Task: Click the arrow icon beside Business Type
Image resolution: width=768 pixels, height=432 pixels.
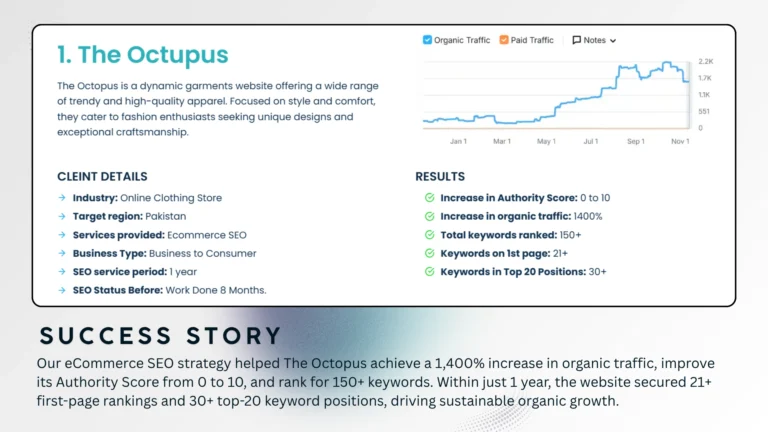Action: tap(62, 253)
